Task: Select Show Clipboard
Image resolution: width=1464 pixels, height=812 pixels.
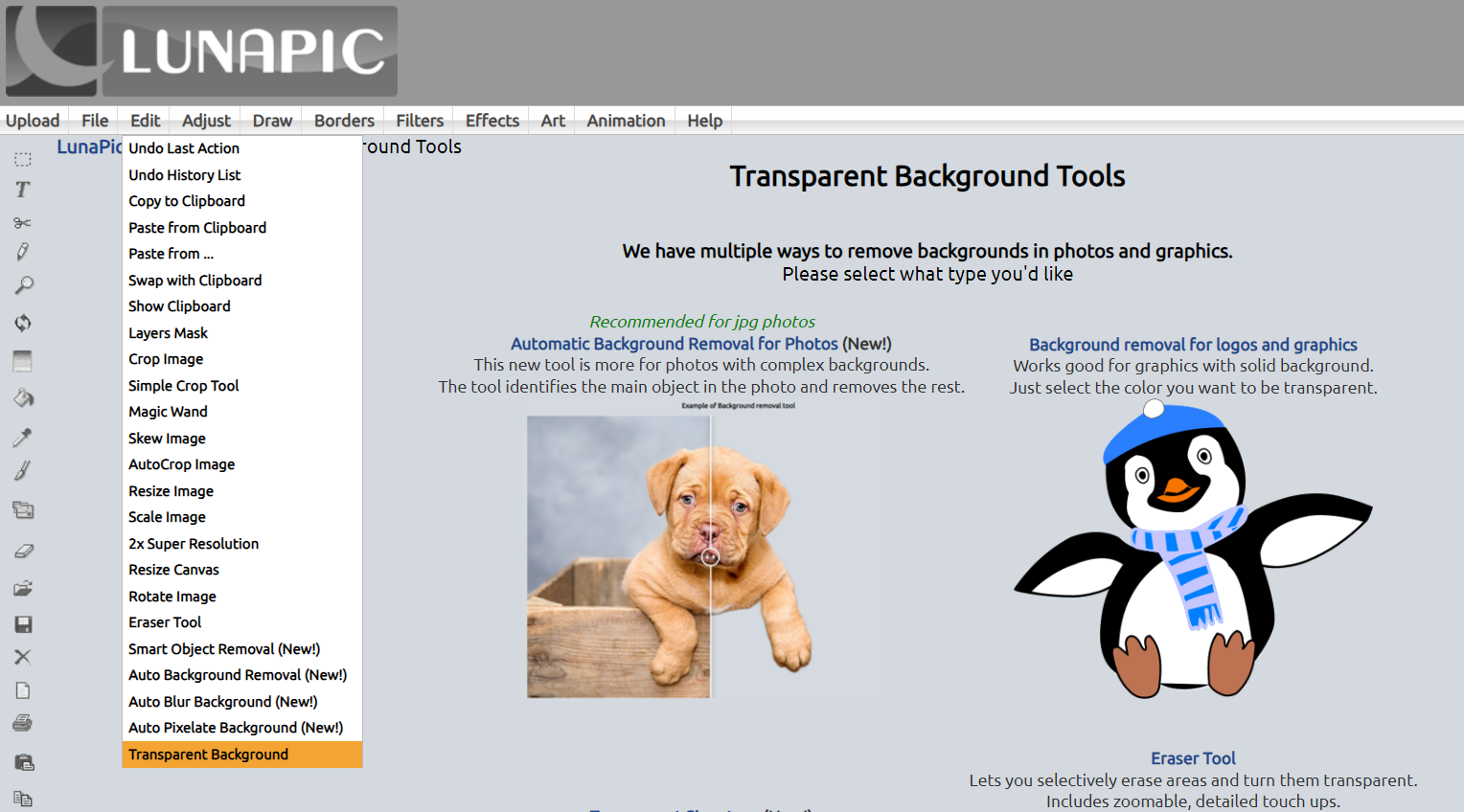Action: tap(242, 306)
